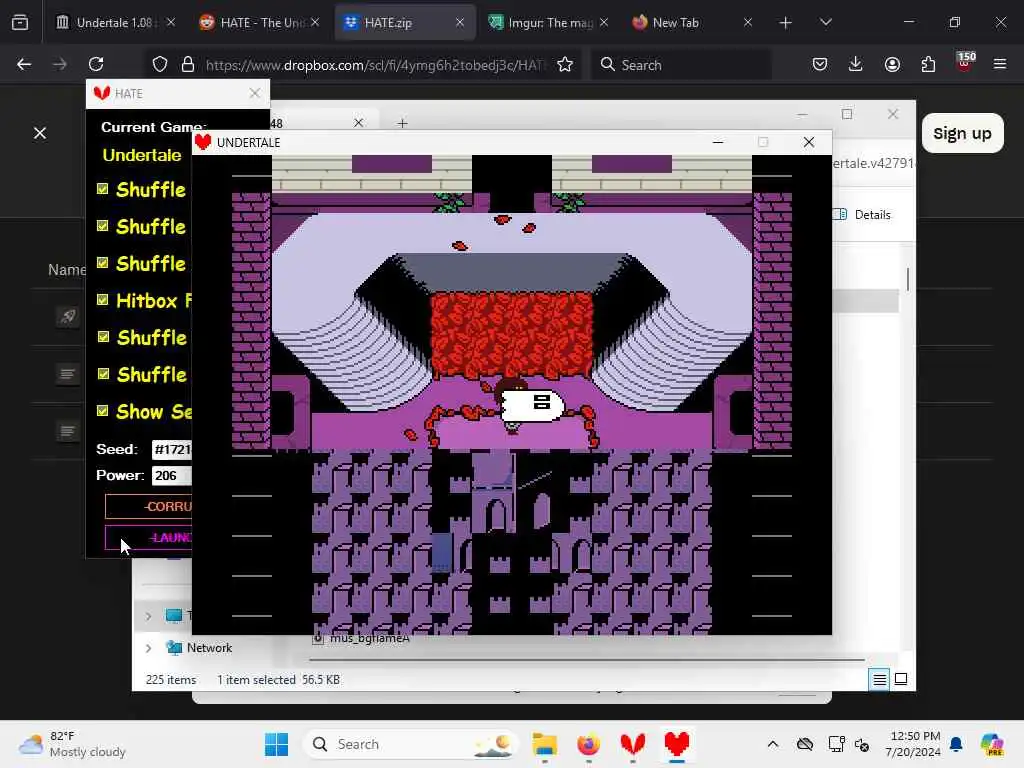
Task: Open the clock and calendar
Action: pyautogui.click(x=913, y=744)
